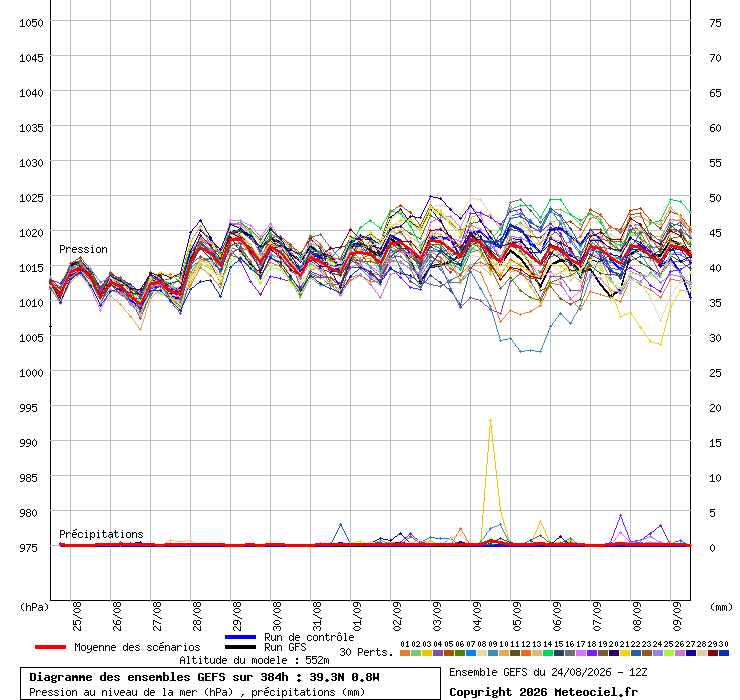Click the (mm) axis unit label
This screenshot has width=740, height=700.
tap(721, 607)
